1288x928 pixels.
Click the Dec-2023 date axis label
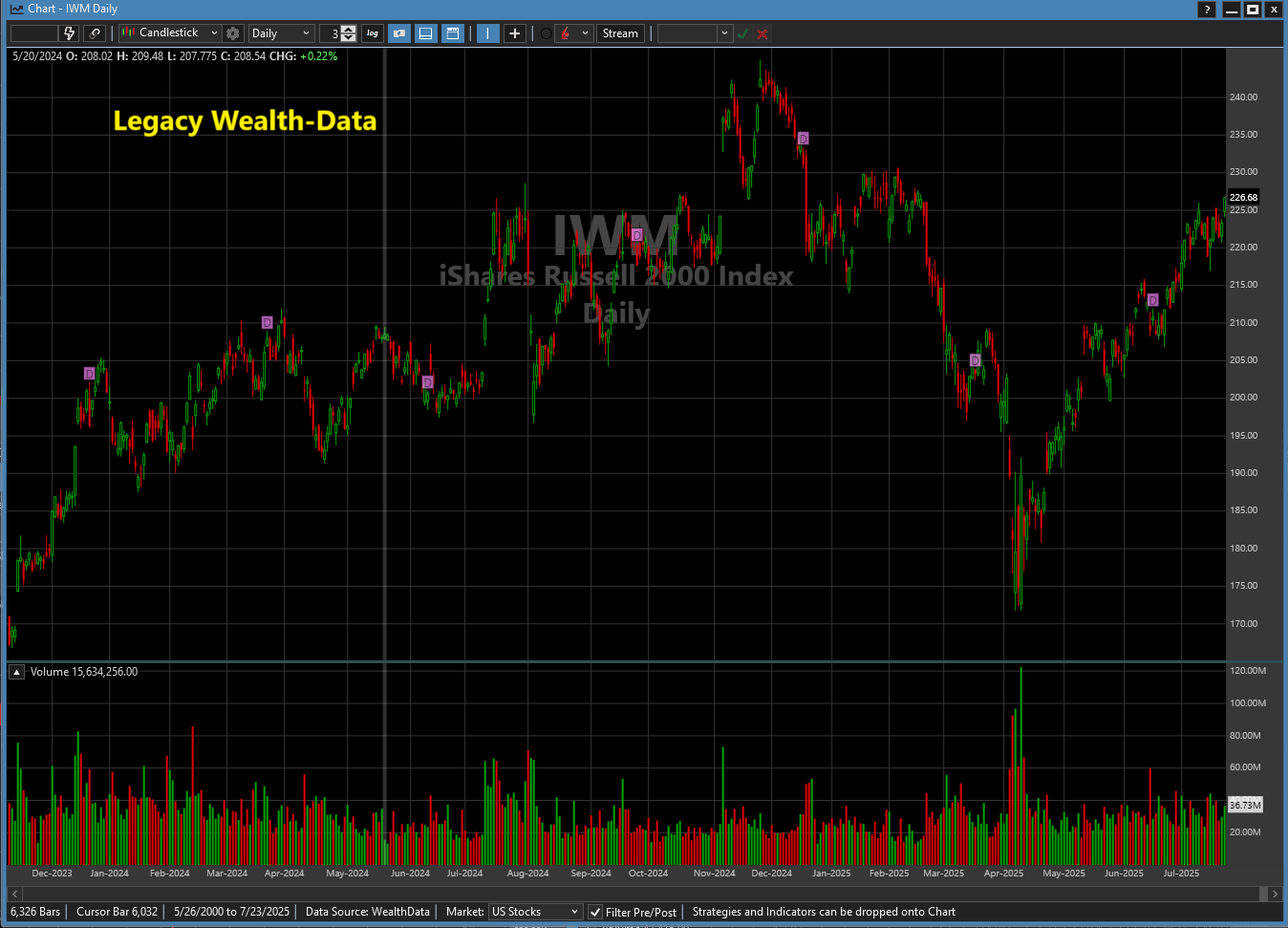(52, 874)
